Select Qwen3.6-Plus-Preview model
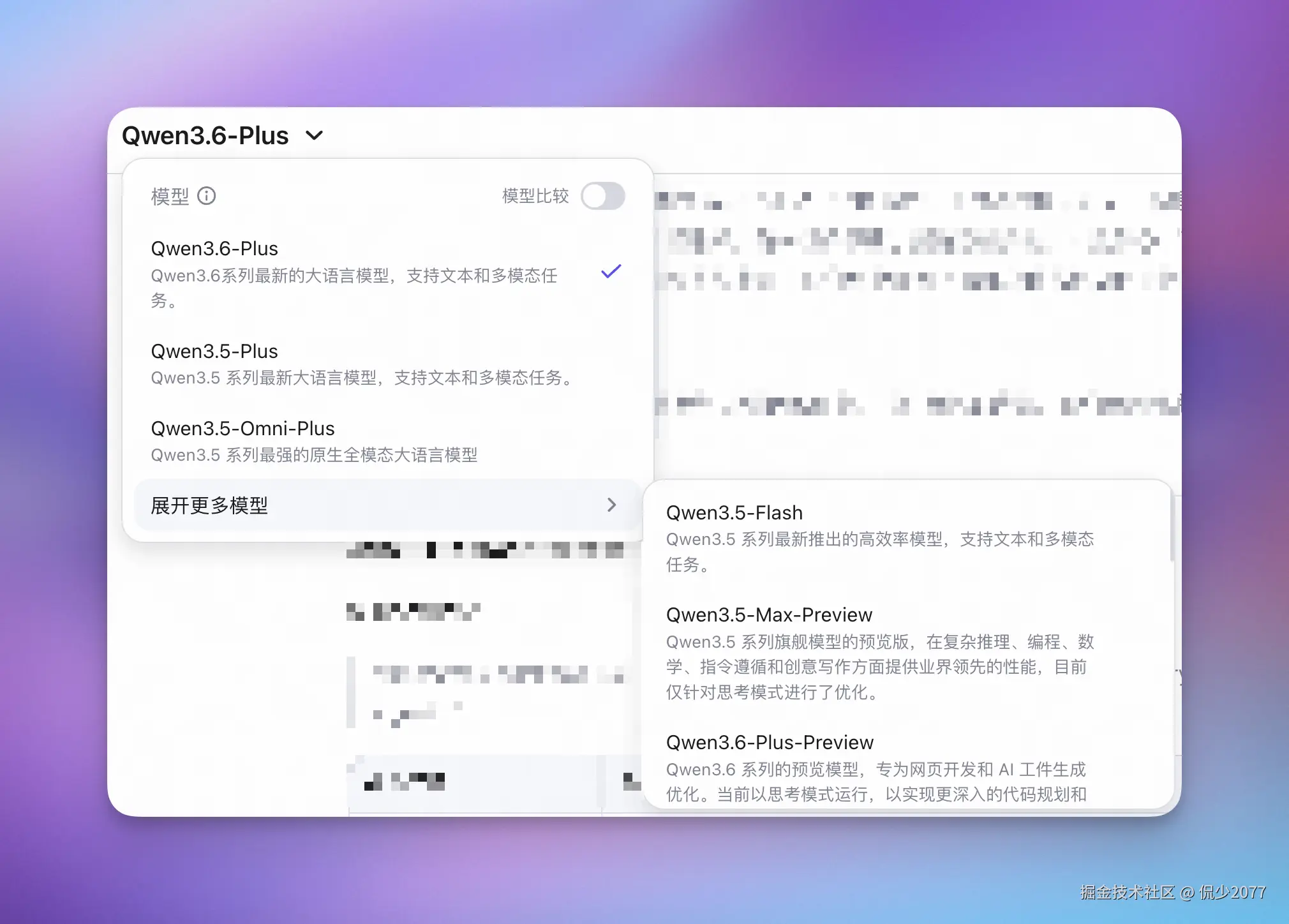Image resolution: width=1289 pixels, height=924 pixels. (x=770, y=742)
